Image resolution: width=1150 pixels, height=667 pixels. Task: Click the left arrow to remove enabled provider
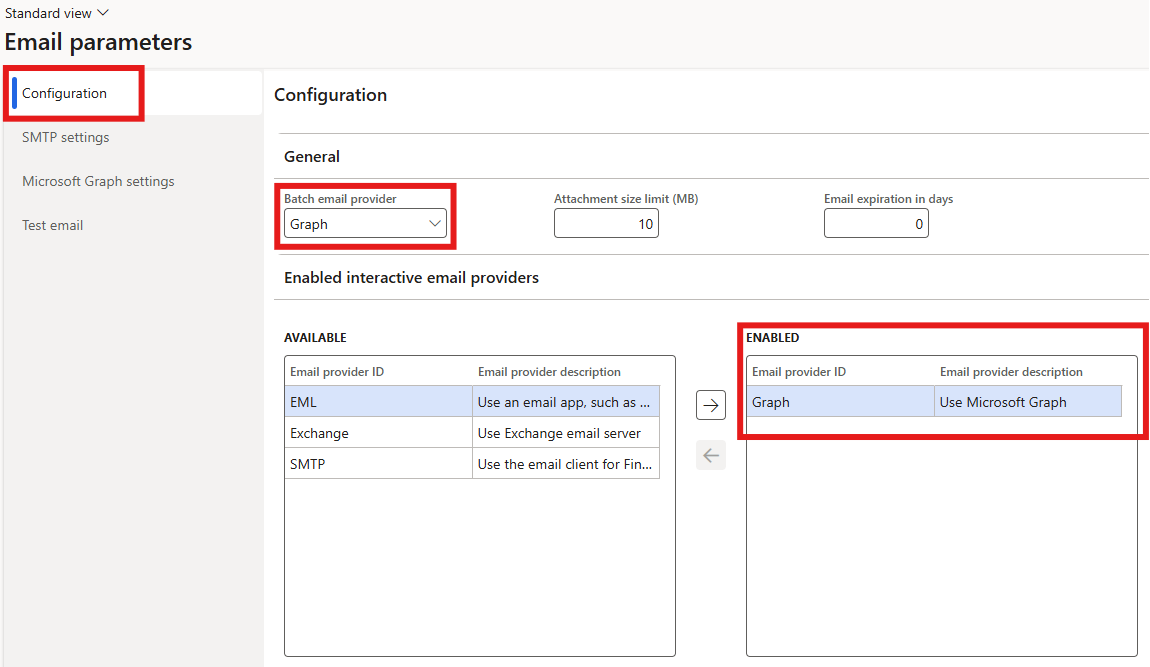pyautogui.click(x=711, y=456)
